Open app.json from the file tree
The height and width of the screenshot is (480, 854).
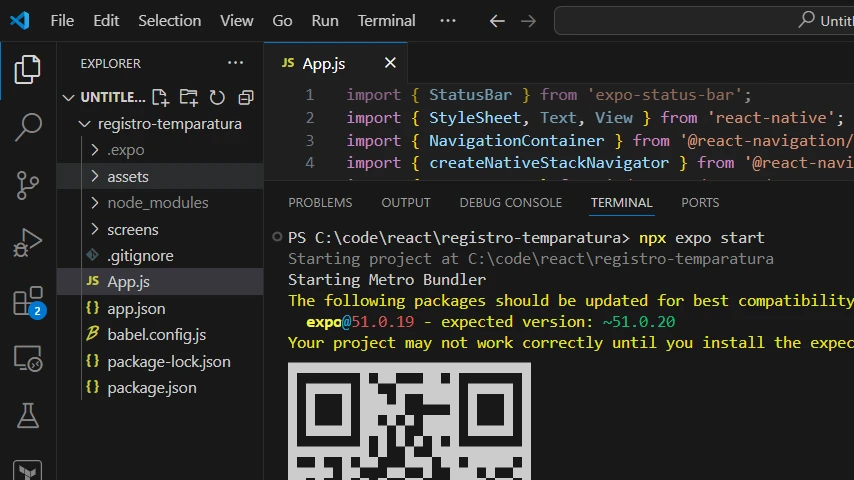point(160,308)
